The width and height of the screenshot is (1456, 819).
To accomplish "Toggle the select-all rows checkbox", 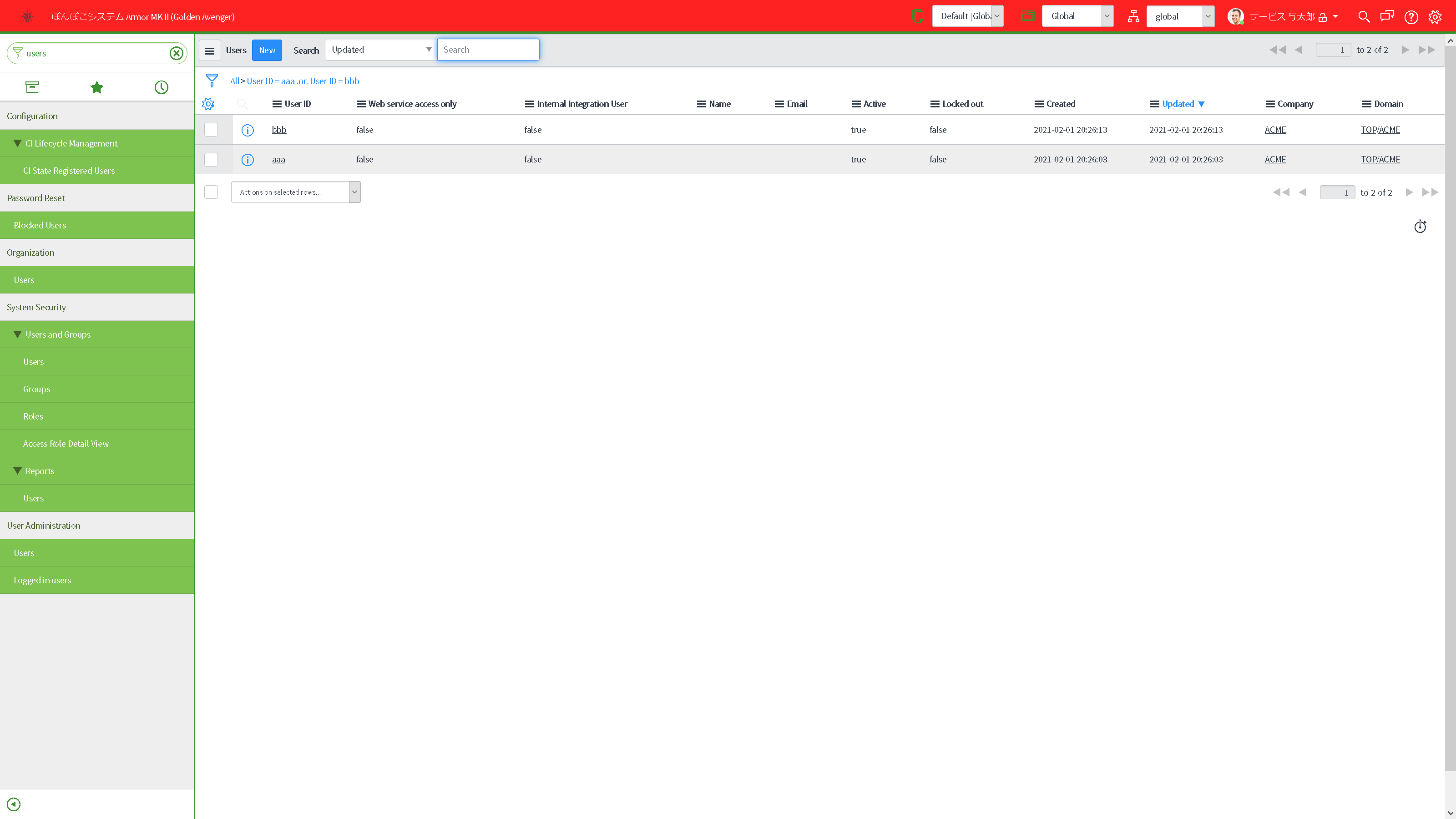I will point(211,192).
